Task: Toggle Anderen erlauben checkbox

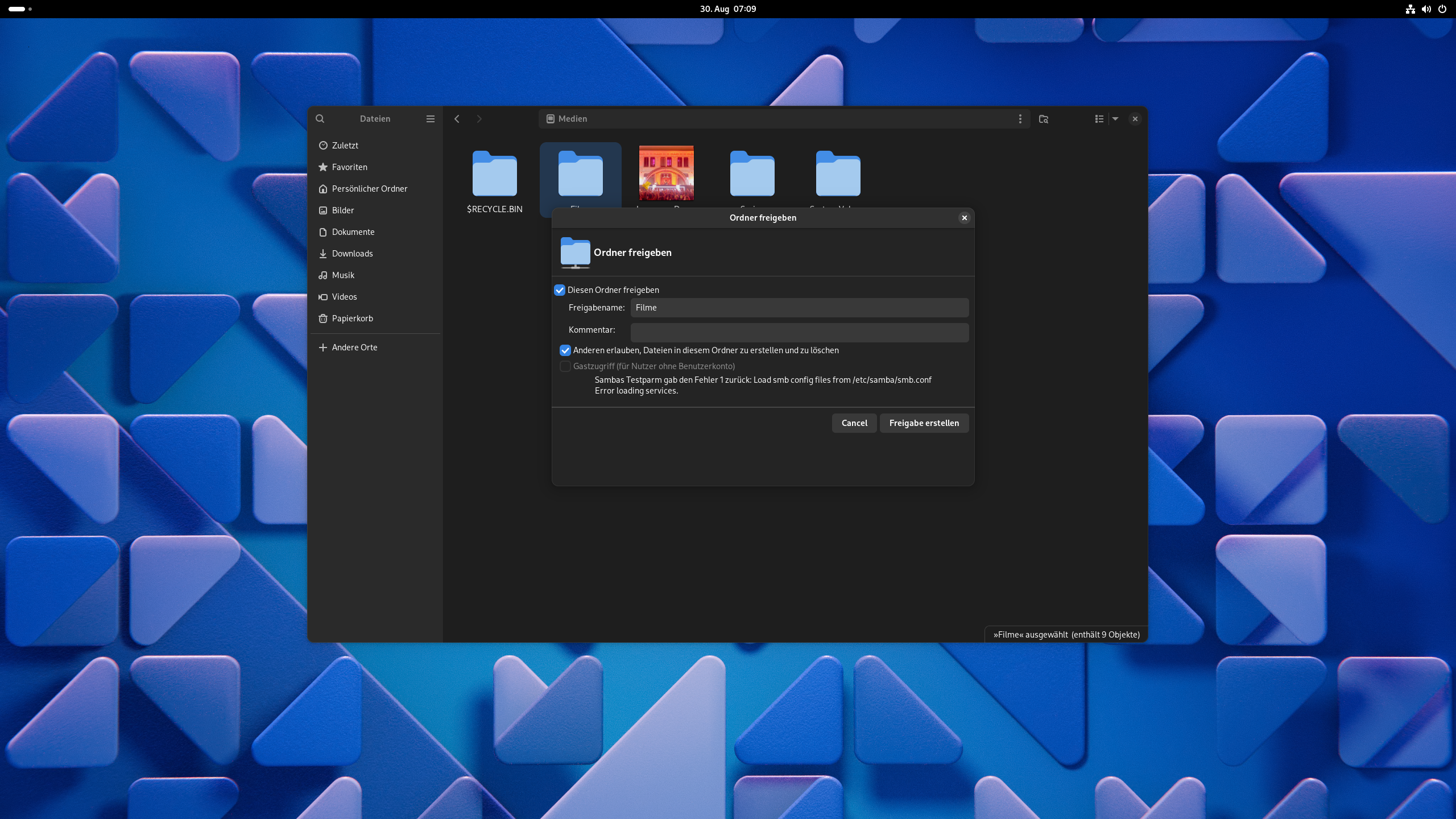Action: tap(565, 350)
